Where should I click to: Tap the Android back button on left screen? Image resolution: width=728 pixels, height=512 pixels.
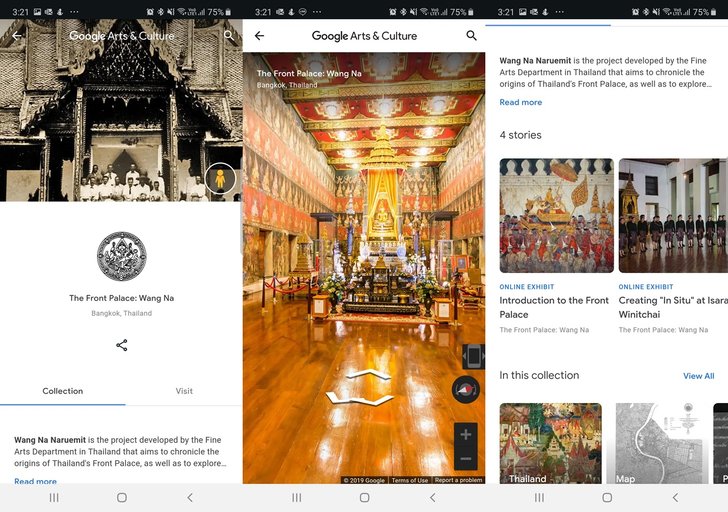point(190,498)
